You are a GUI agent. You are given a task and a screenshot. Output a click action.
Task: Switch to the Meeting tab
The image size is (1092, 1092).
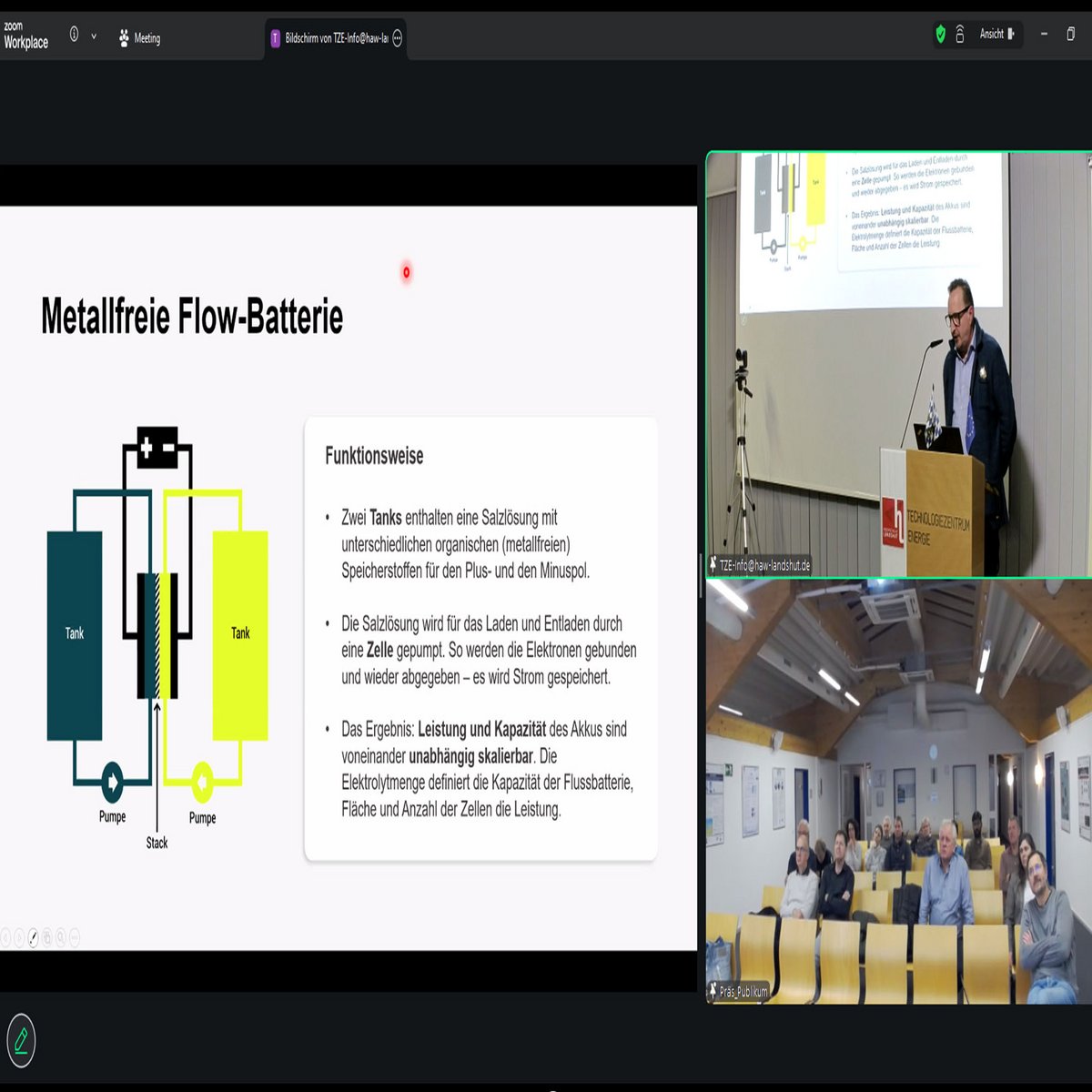pyautogui.click(x=139, y=38)
